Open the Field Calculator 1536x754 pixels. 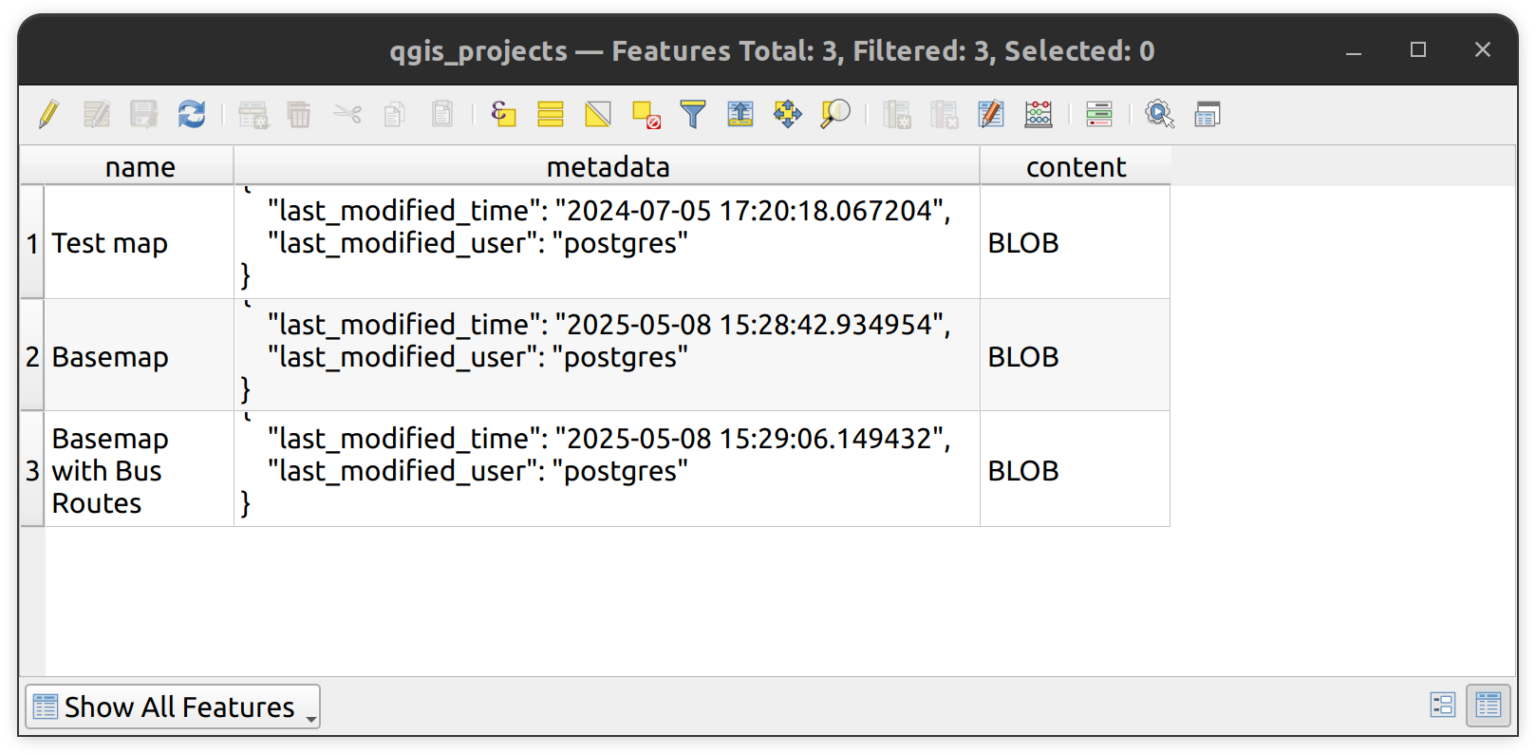(x=1038, y=114)
